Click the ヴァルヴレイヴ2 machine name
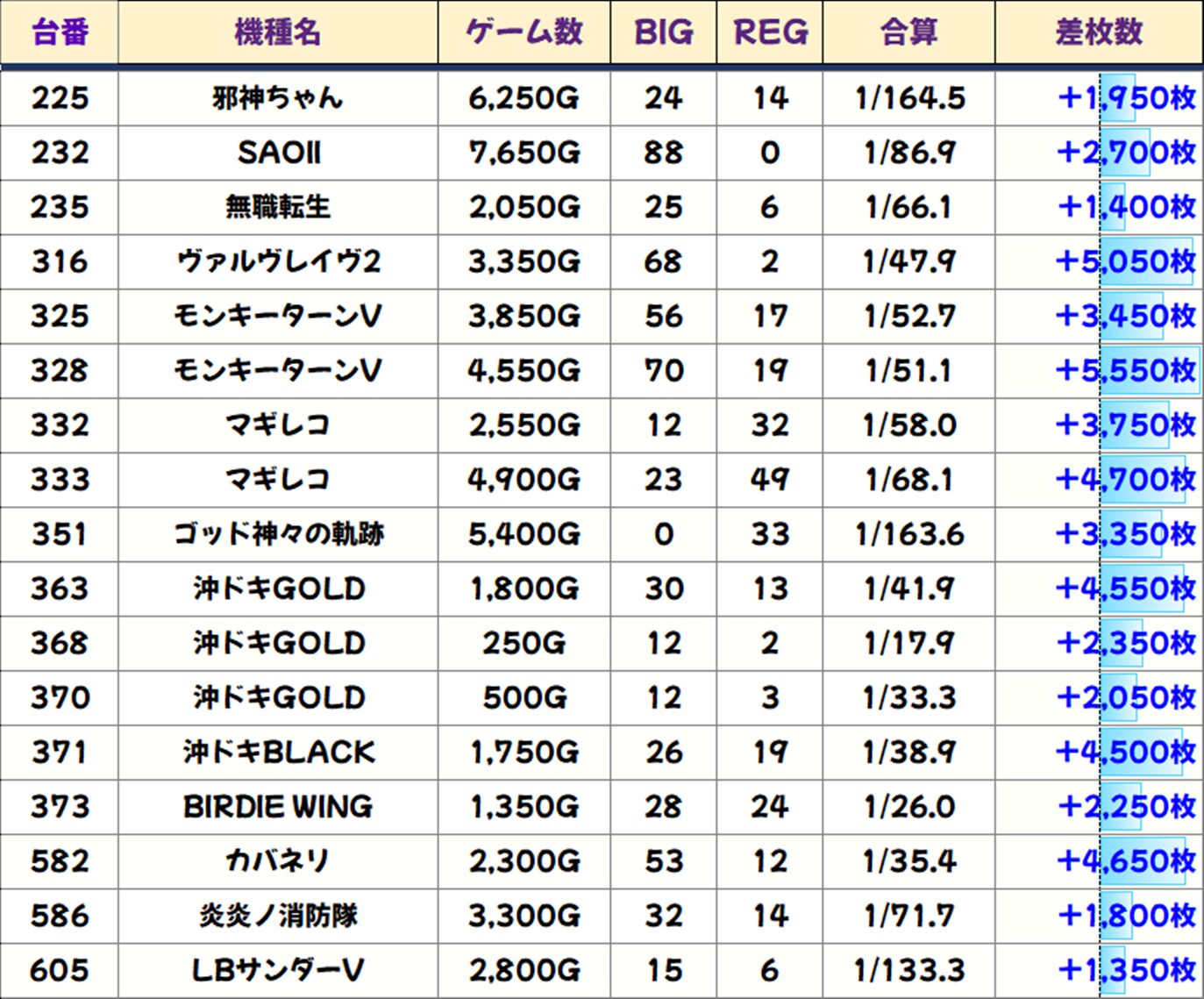 point(278,261)
